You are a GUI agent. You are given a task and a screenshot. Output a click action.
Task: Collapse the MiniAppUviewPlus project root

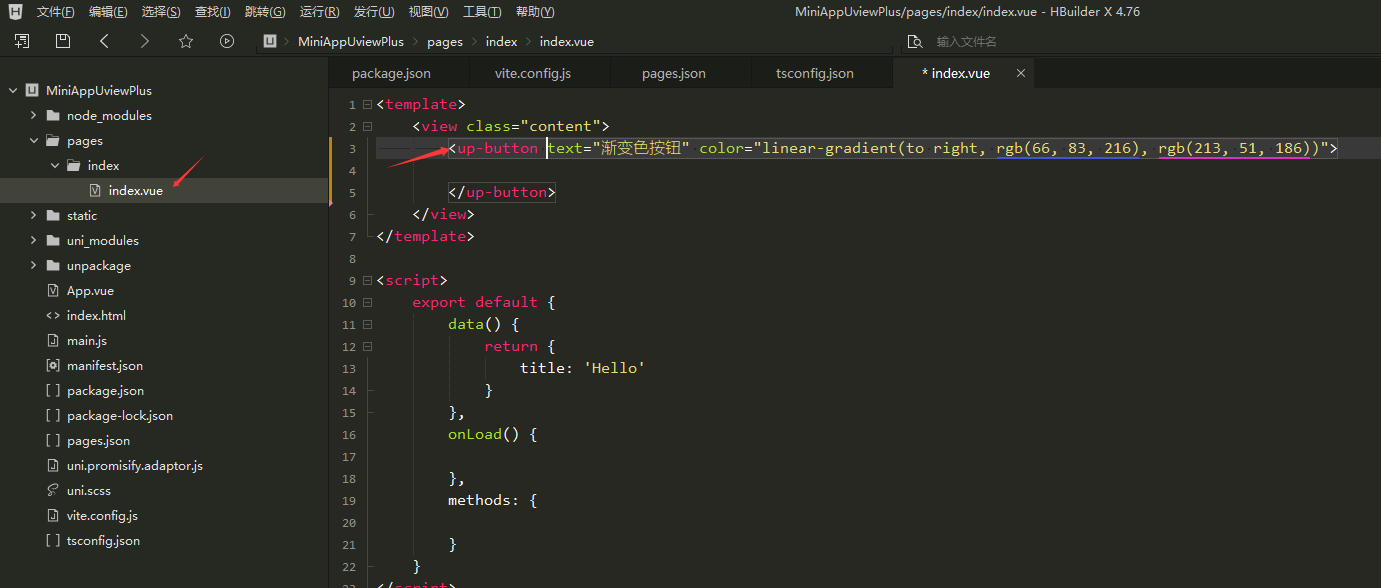click(13, 90)
